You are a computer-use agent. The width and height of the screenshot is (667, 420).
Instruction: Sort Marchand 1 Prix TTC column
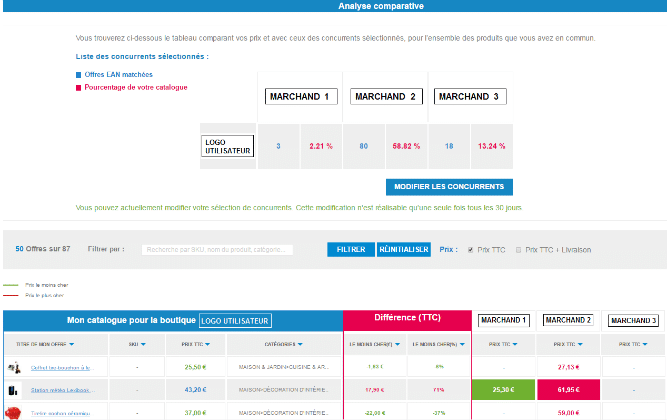point(504,344)
